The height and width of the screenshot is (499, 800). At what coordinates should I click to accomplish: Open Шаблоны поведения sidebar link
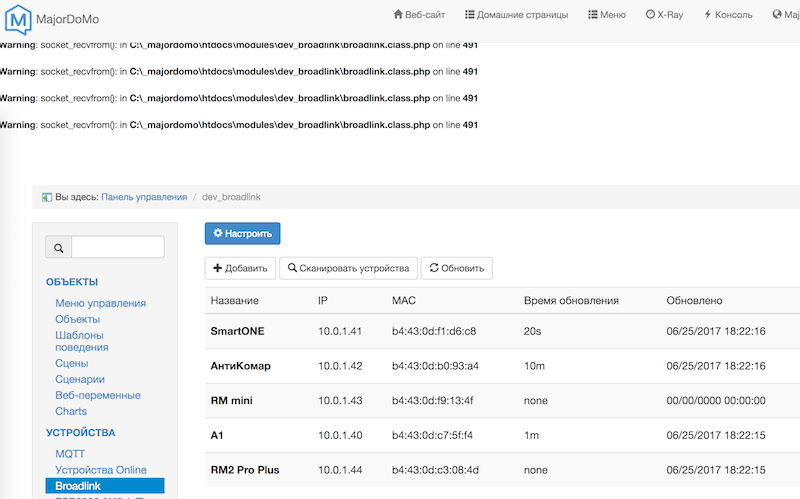tap(82, 341)
